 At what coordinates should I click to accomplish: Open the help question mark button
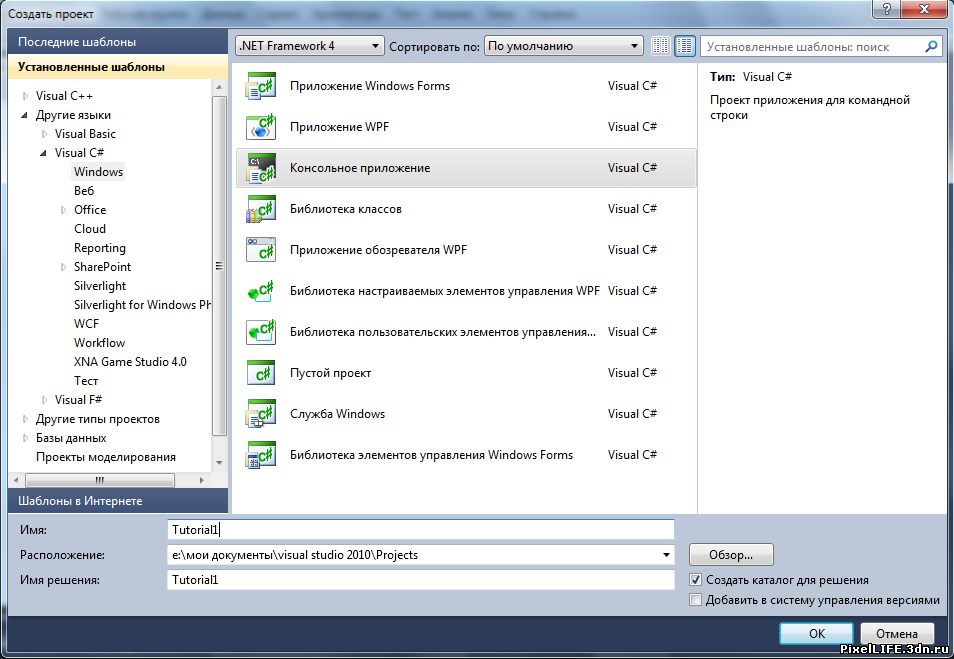point(888,9)
